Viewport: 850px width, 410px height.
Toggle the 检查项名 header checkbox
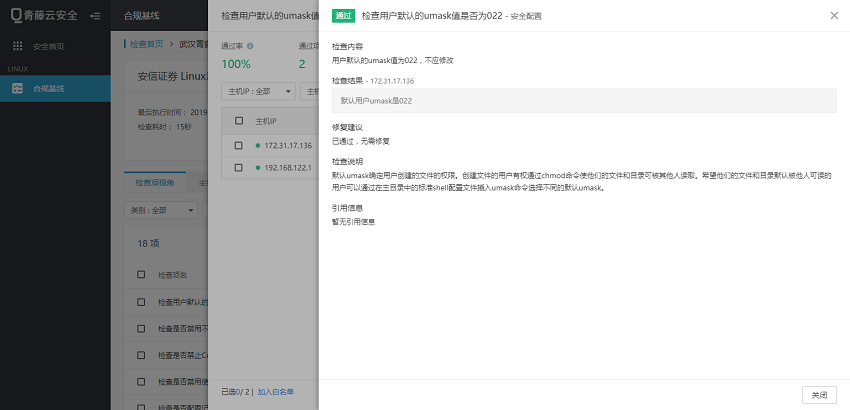tap(141, 274)
